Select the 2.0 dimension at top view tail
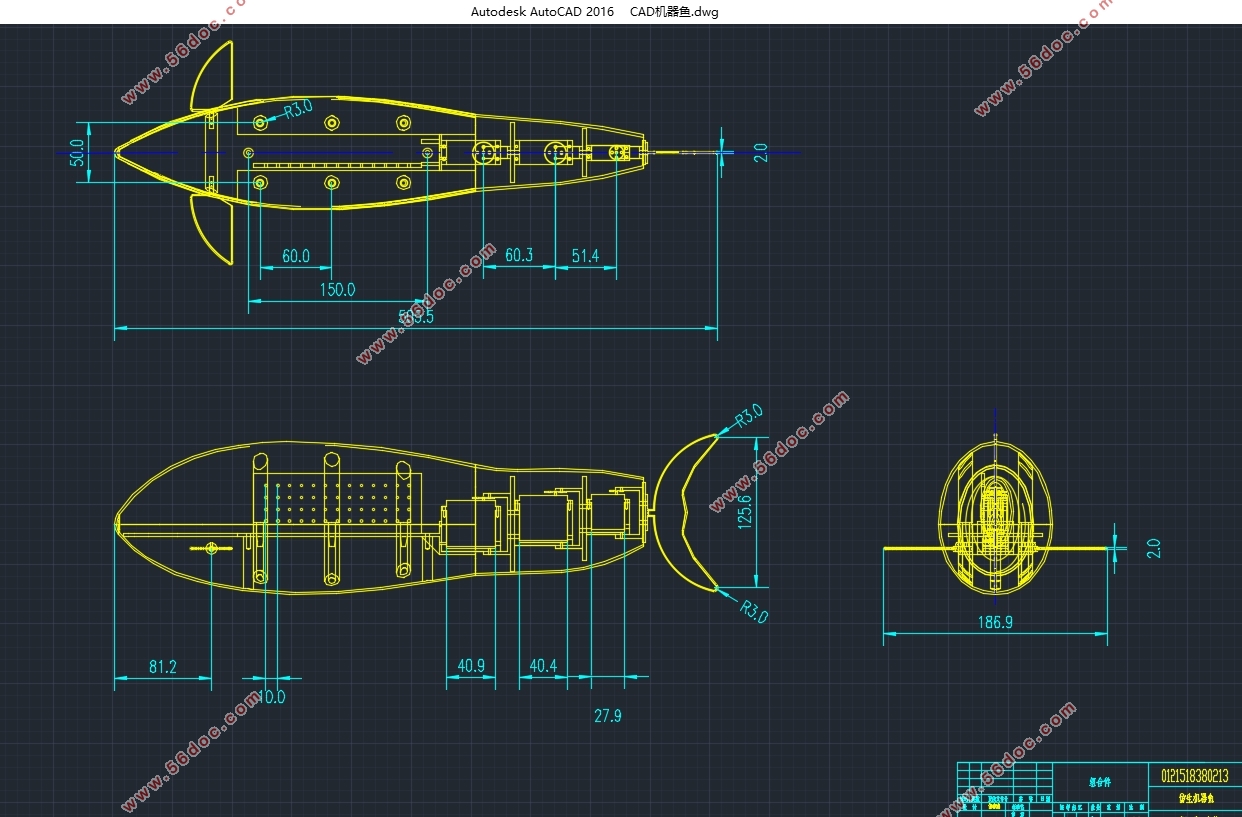This screenshot has width=1242, height=817. pos(761,152)
